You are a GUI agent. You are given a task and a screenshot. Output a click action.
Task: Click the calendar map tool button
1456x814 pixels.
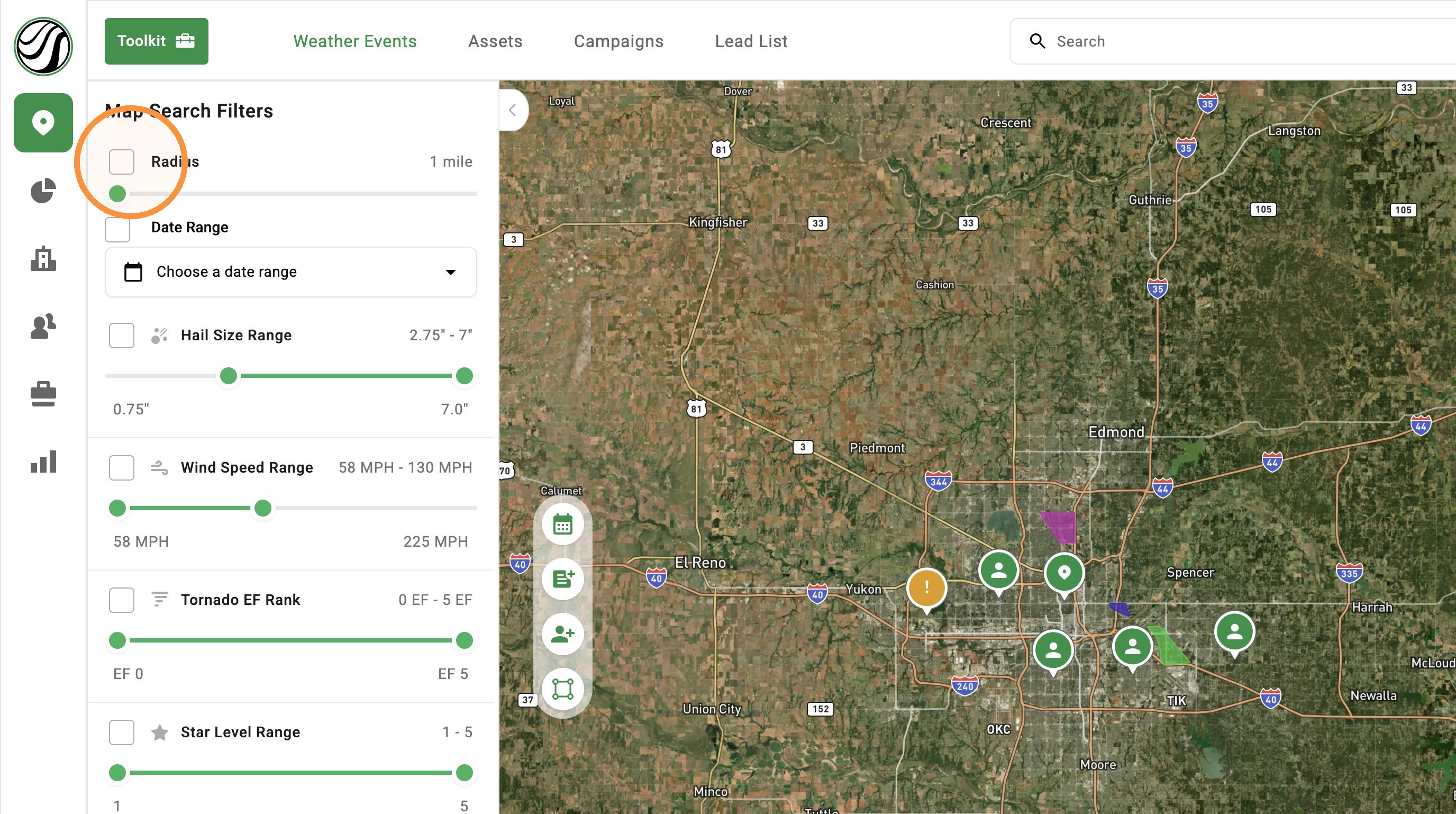[562, 524]
